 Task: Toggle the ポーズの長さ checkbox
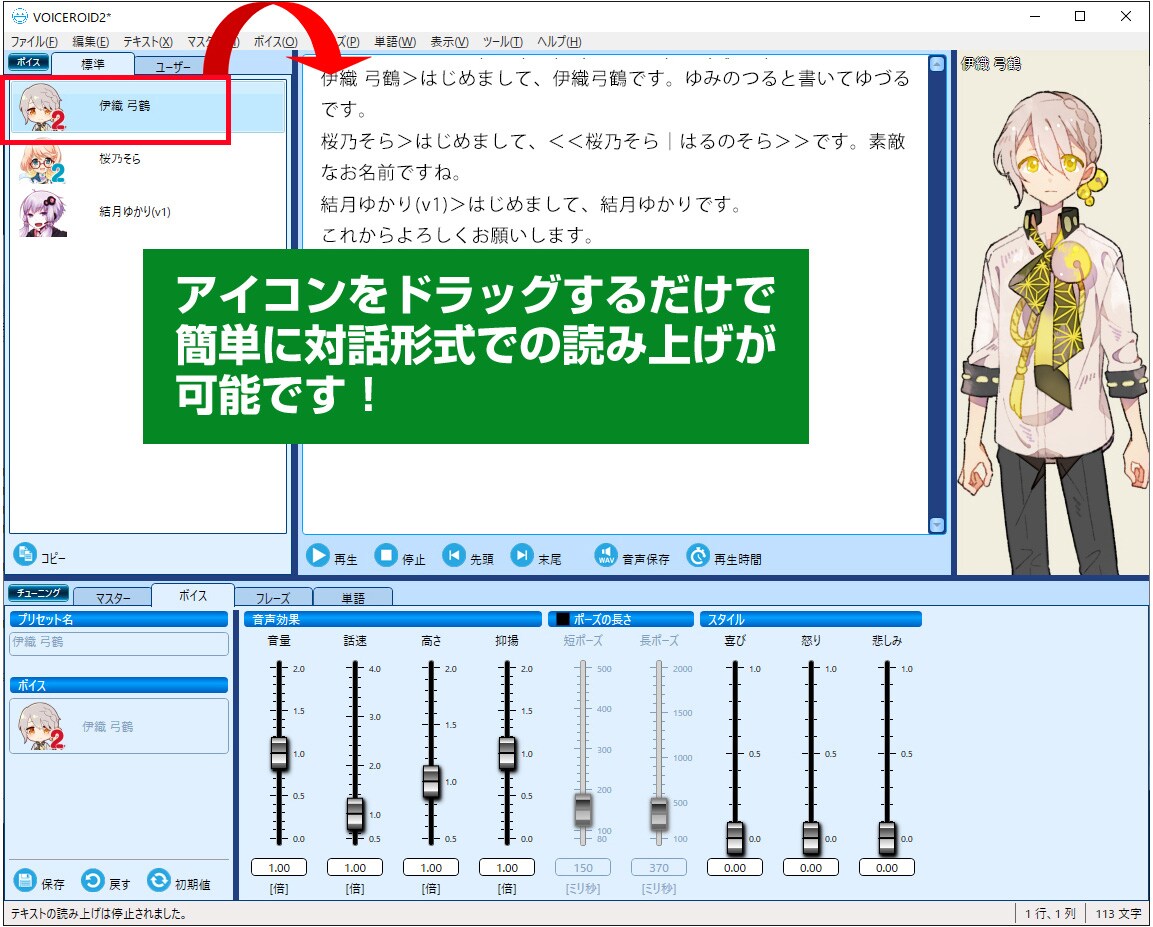[x=563, y=619]
